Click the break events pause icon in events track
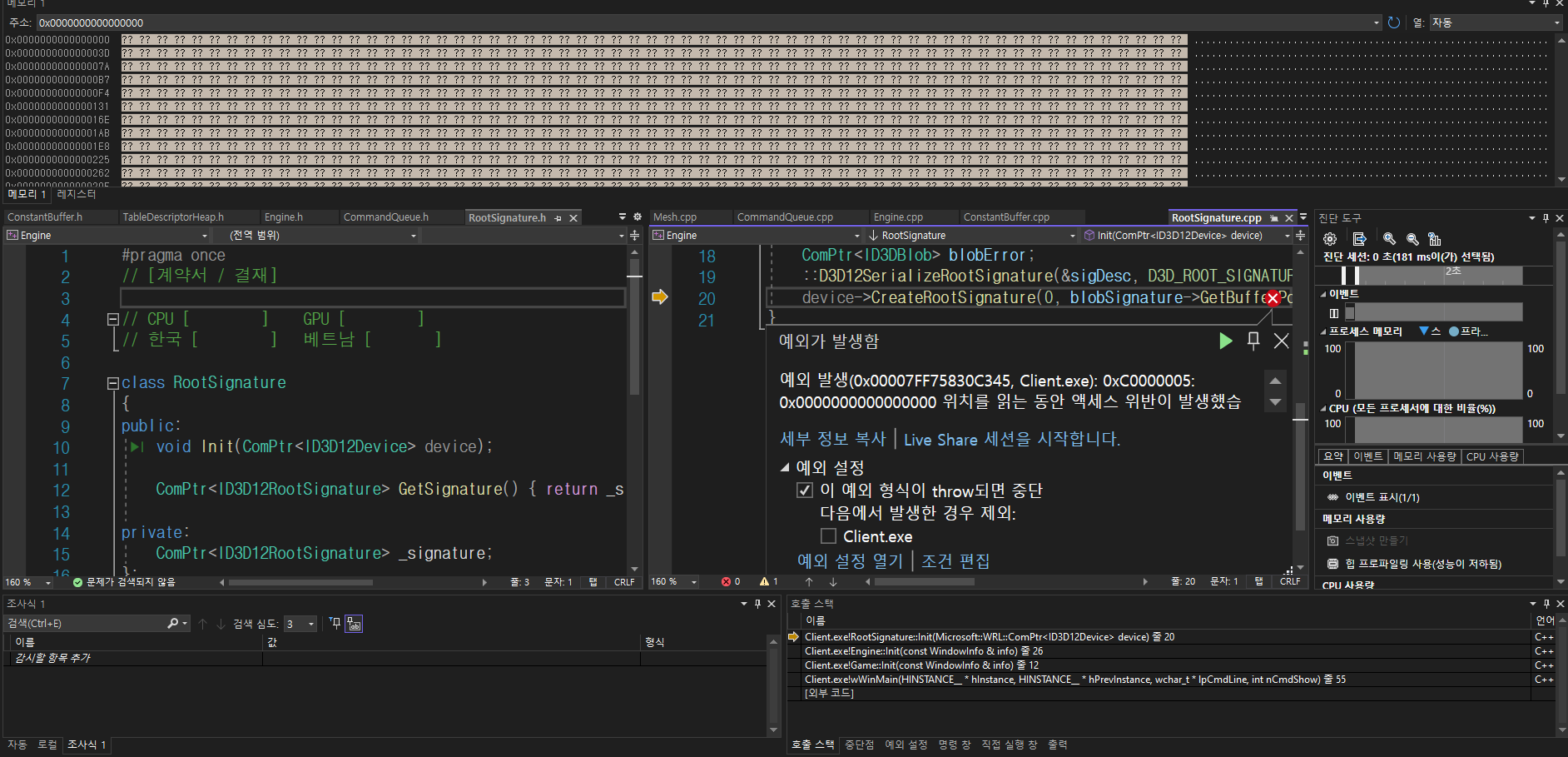The height and width of the screenshot is (757, 1568). (1334, 313)
